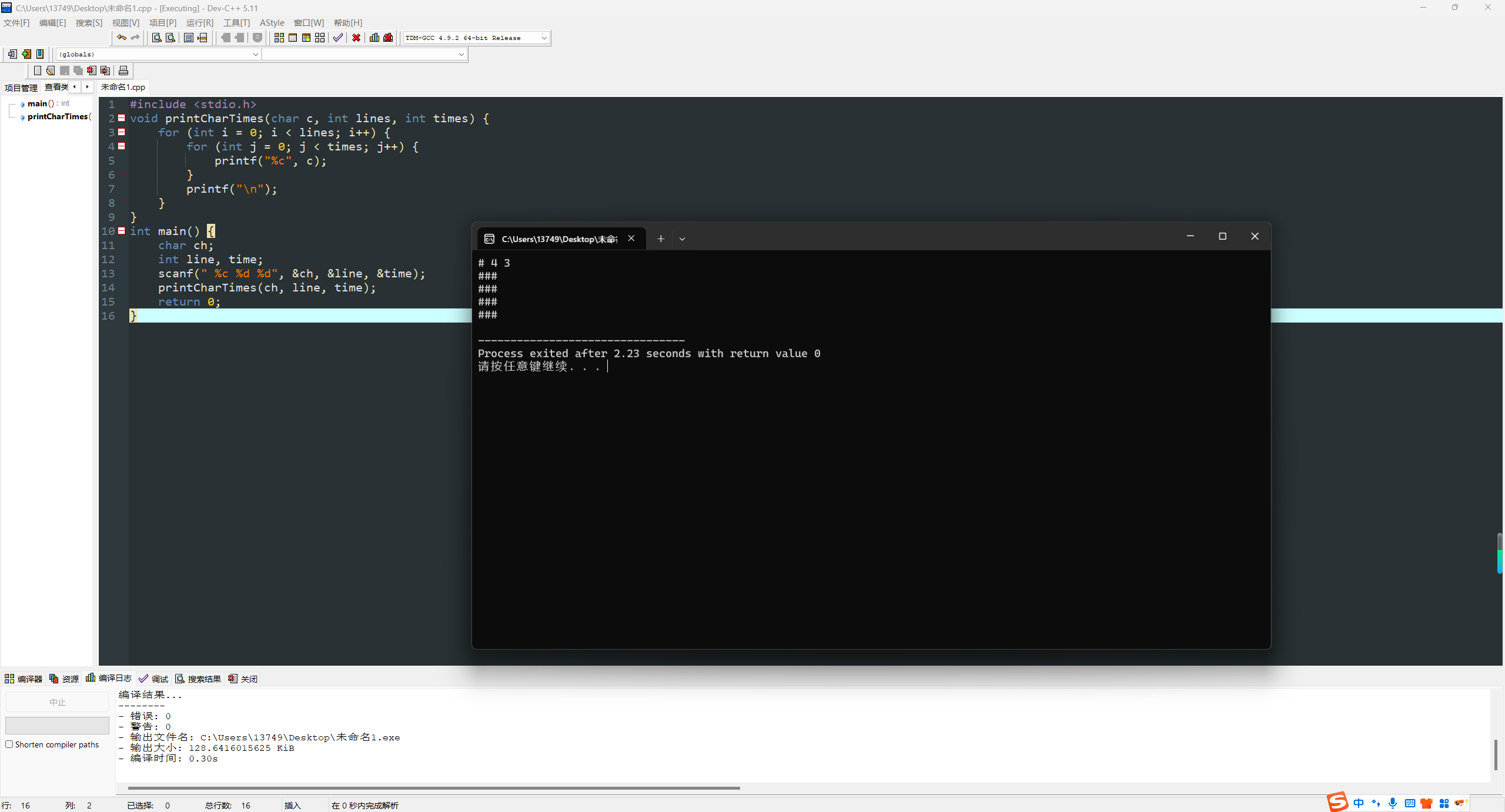Click the Undo arrow icon
1505x812 pixels.
coord(121,38)
